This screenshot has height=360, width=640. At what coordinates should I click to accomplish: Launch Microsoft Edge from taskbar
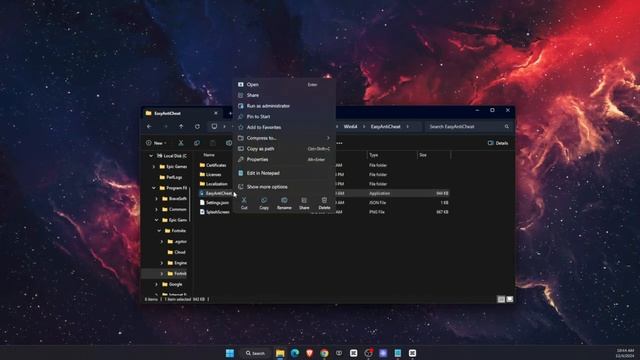coord(295,353)
